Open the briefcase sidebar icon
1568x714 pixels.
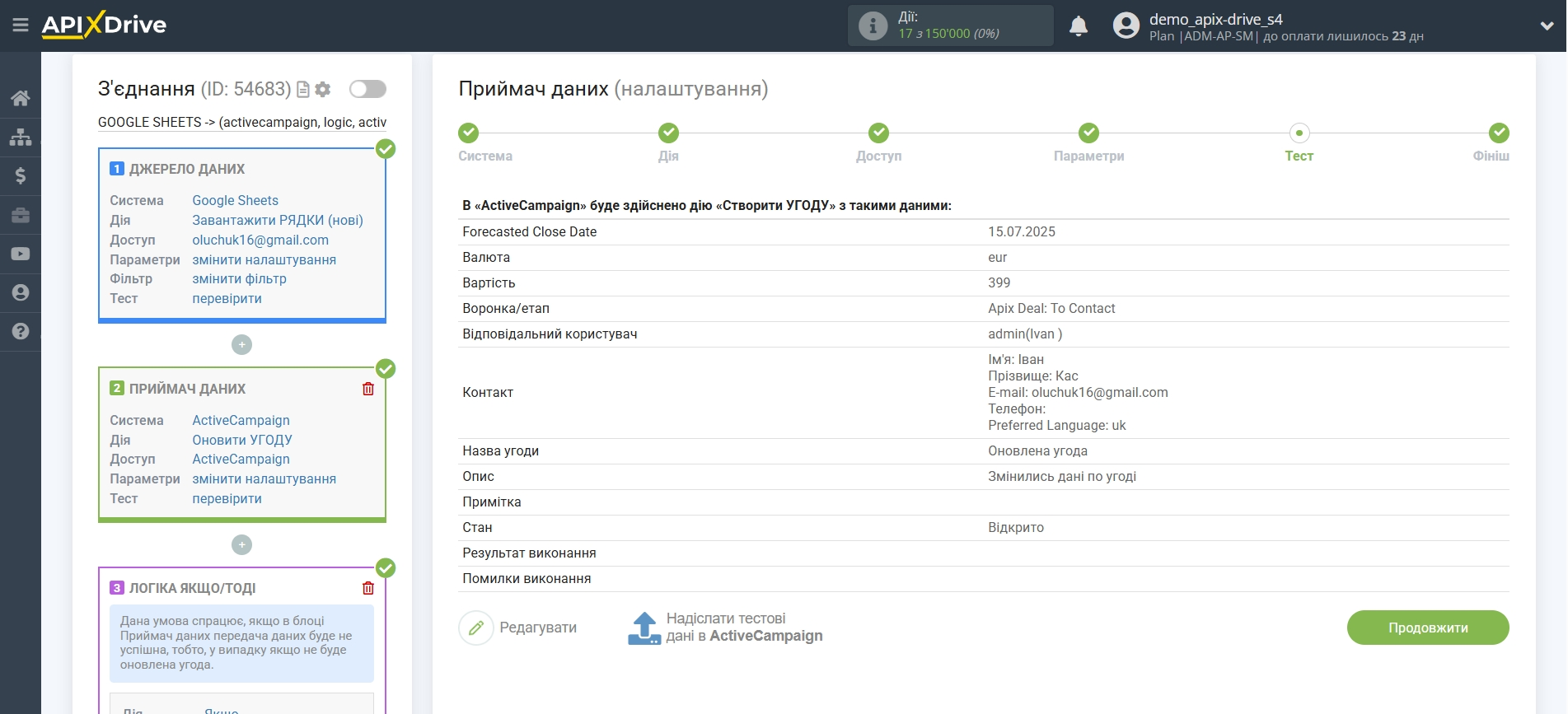click(x=21, y=215)
